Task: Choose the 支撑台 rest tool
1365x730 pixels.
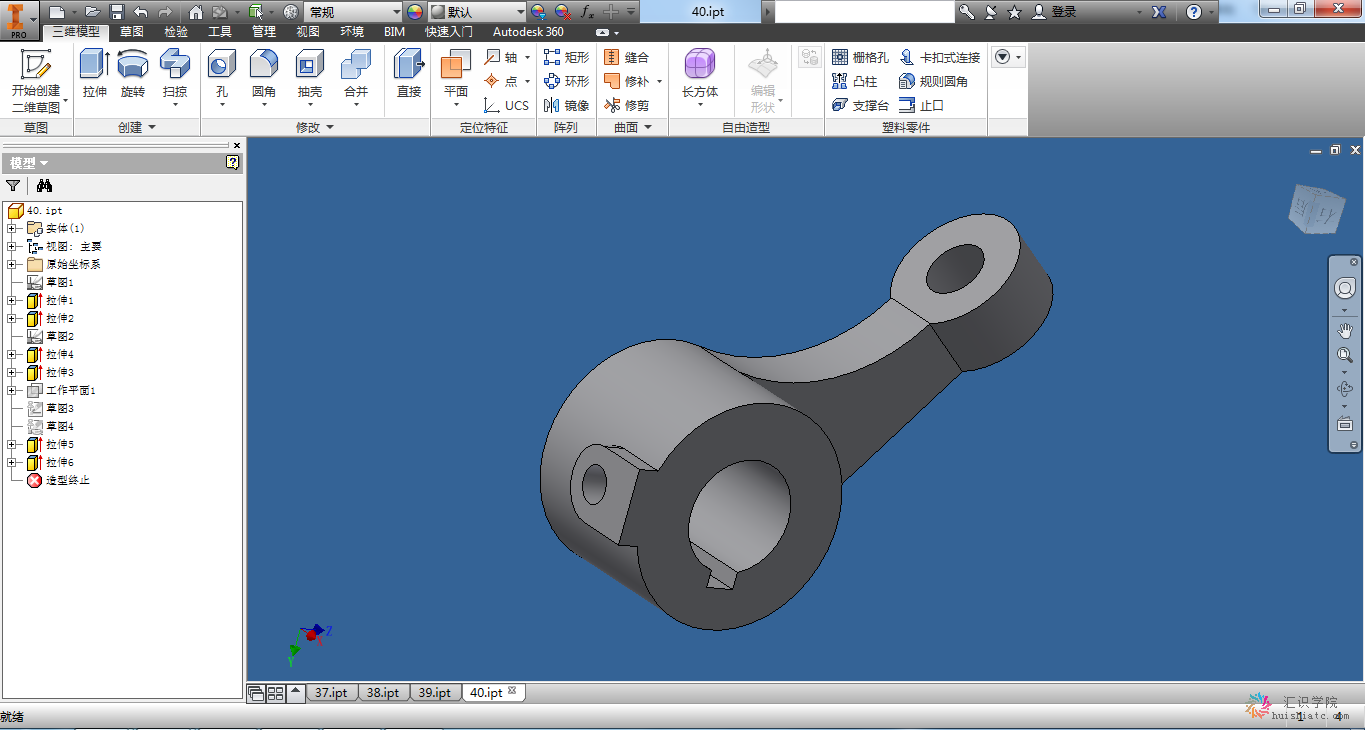Action: (860, 105)
